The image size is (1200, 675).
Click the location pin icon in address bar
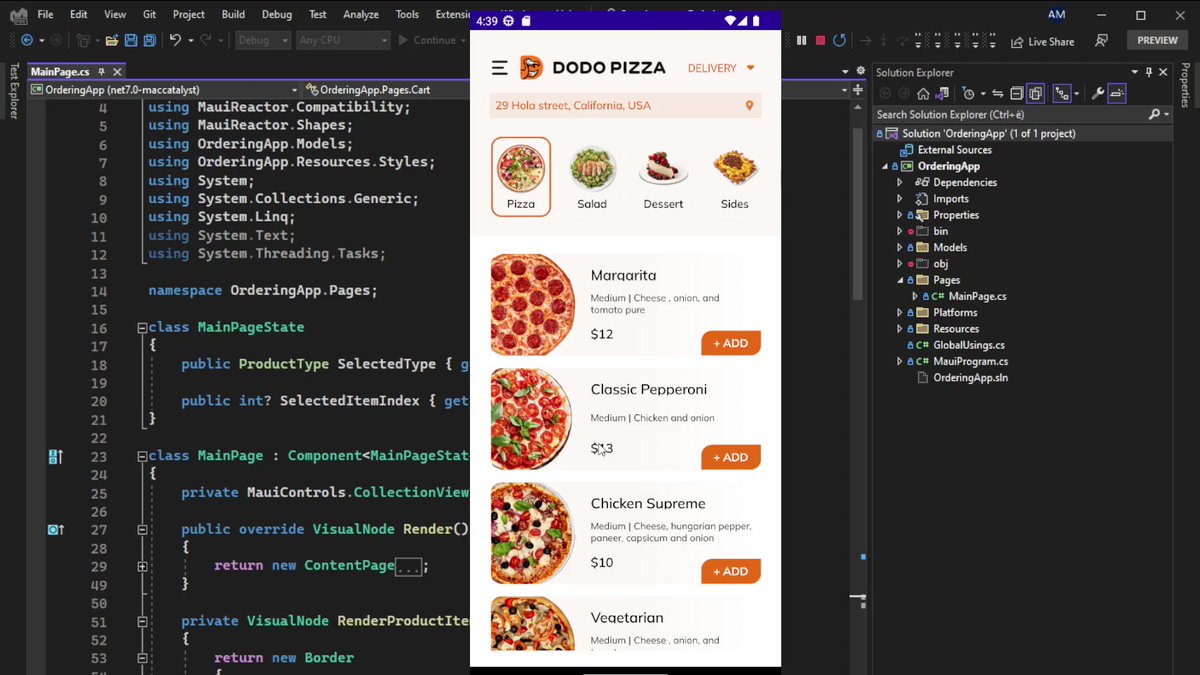tap(749, 106)
